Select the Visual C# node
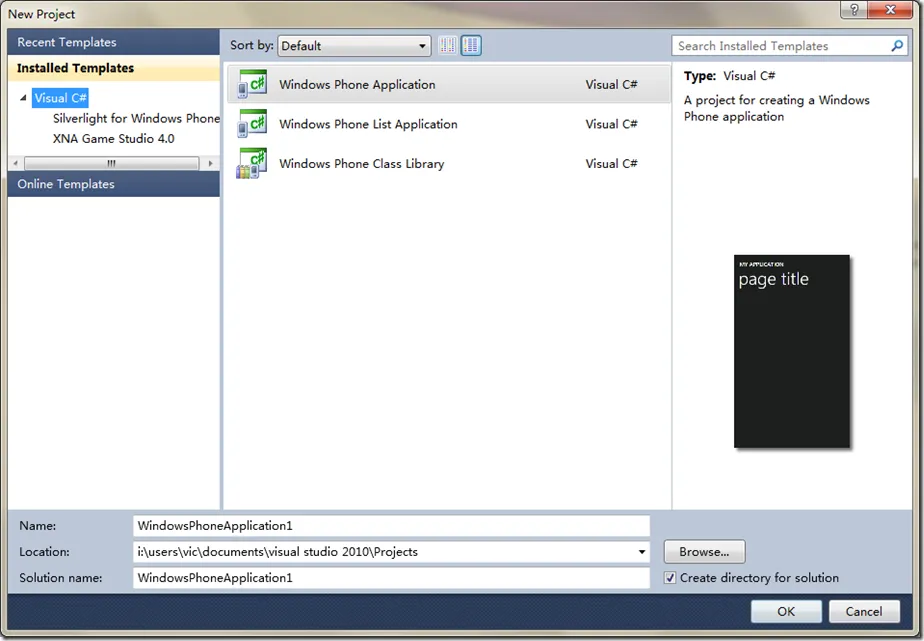 pos(59,97)
